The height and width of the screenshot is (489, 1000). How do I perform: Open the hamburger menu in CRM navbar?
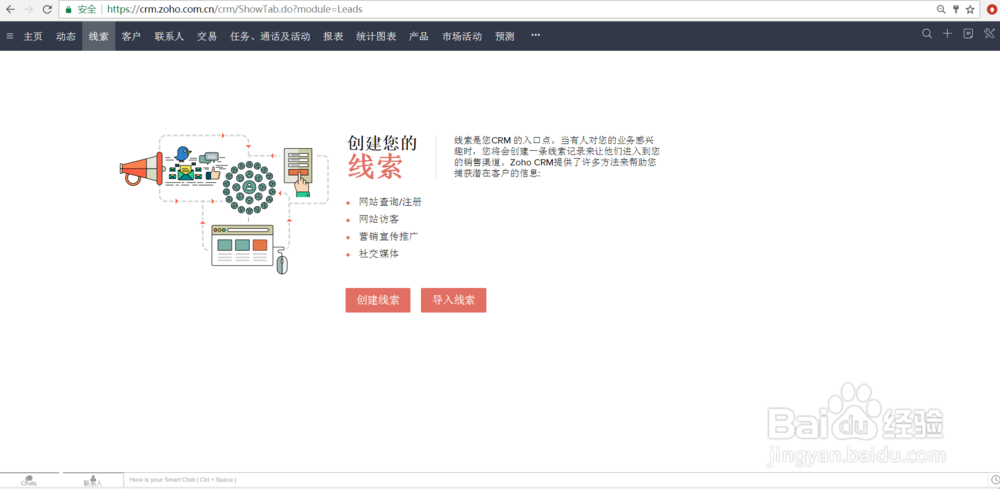click(10, 36)
